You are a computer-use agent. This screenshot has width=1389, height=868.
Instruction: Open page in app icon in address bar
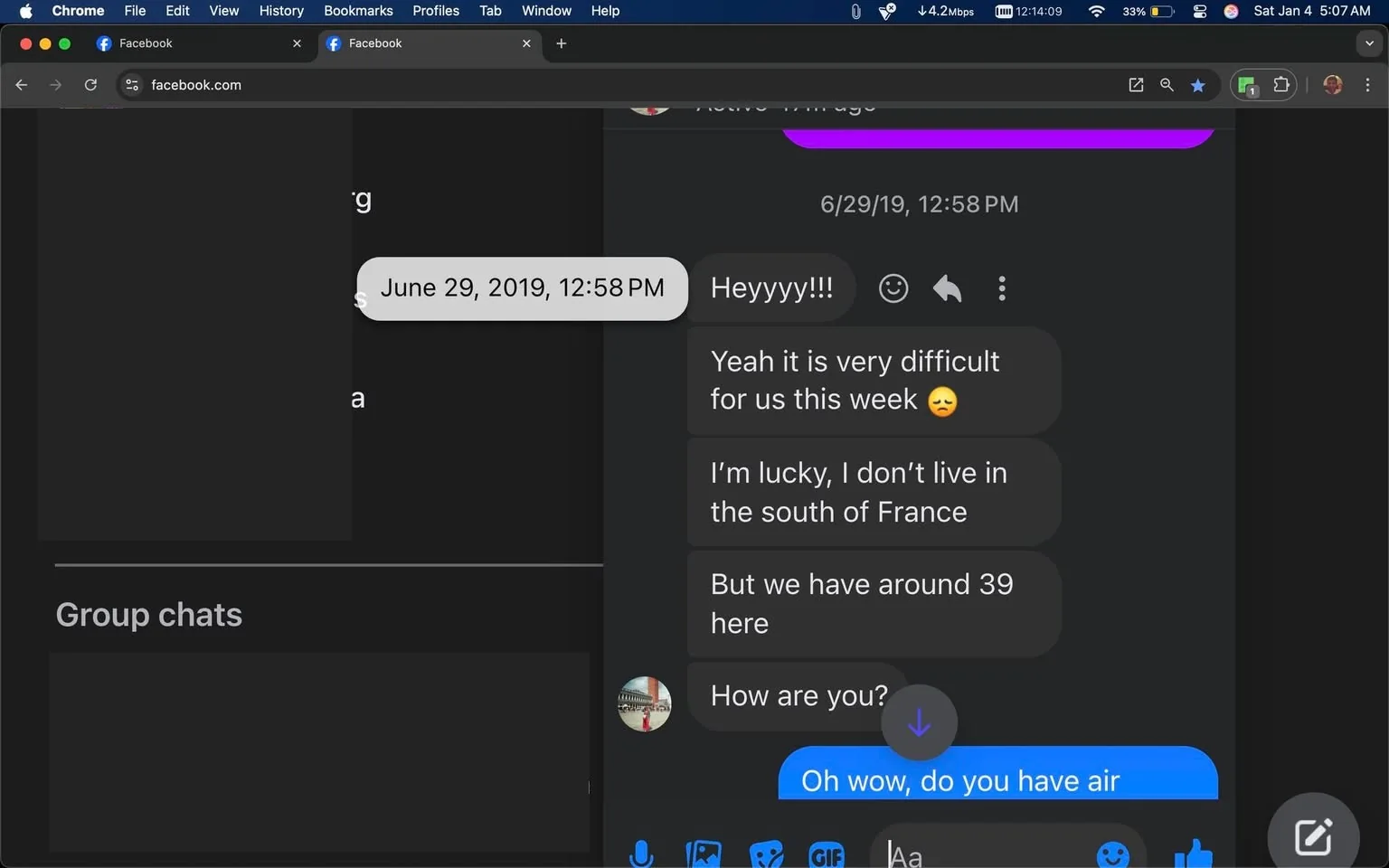1136,85
